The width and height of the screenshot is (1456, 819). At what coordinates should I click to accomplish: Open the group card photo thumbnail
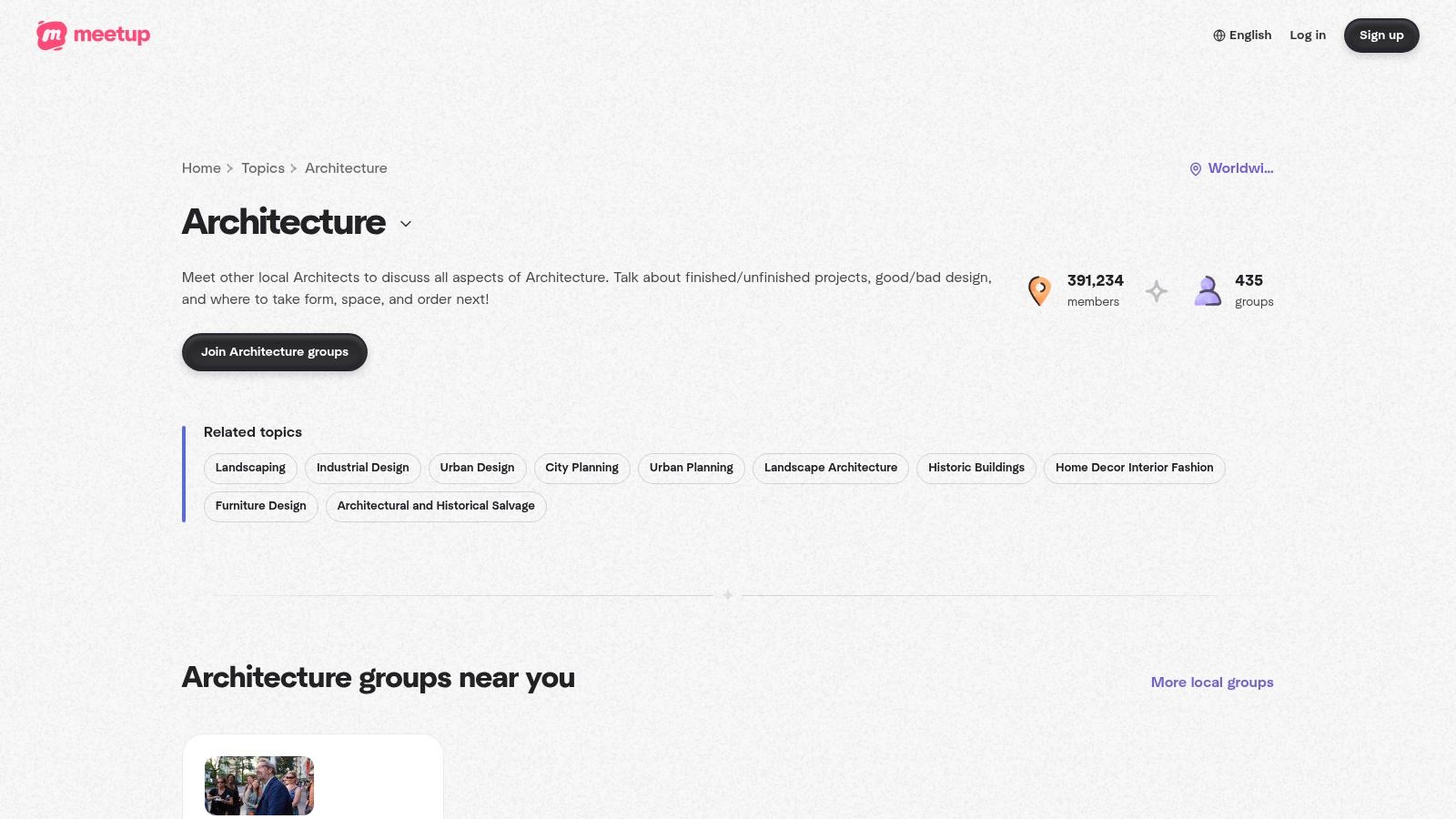click(x=259, y=784)
